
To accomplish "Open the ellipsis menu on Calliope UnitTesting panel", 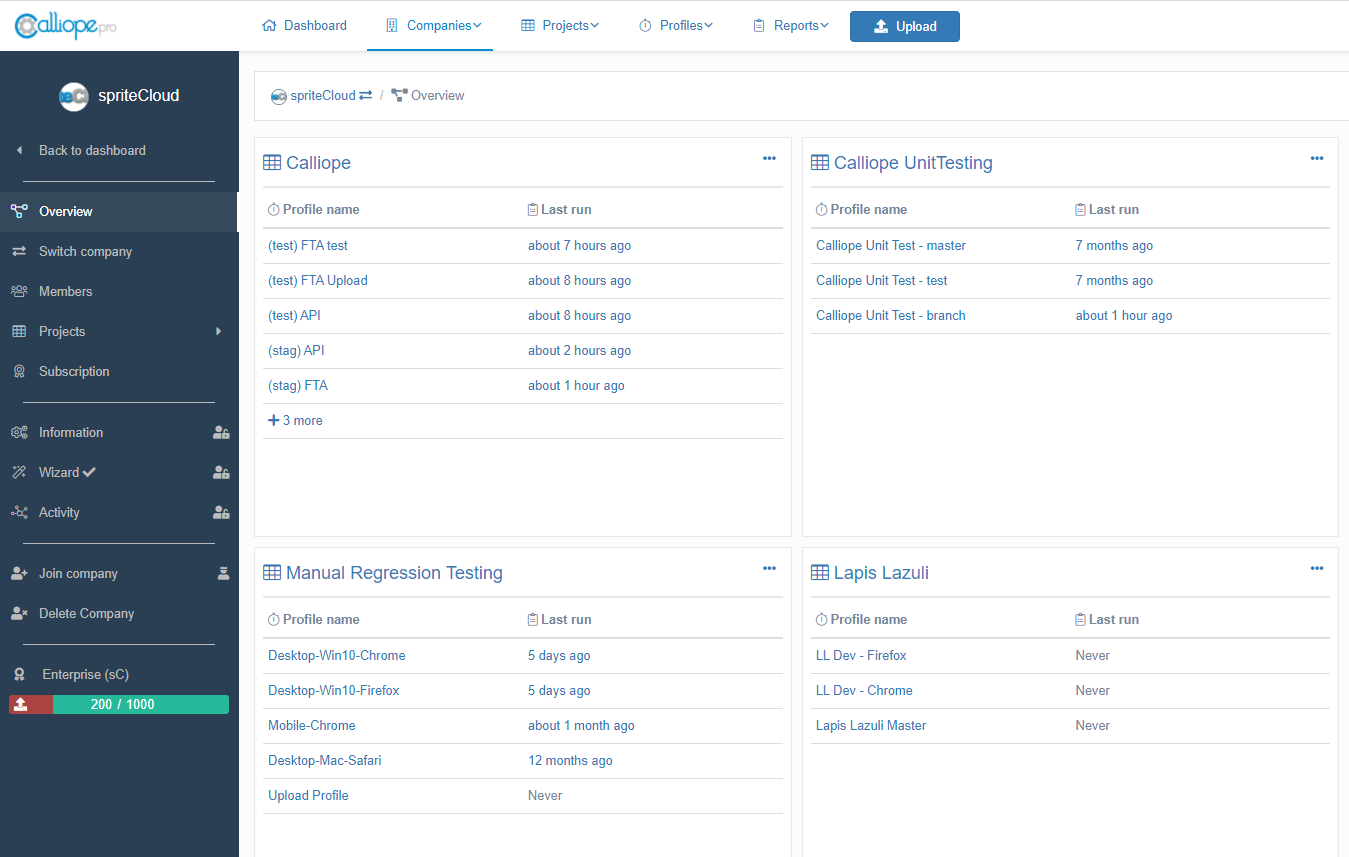I will (x=1317, y=158).
